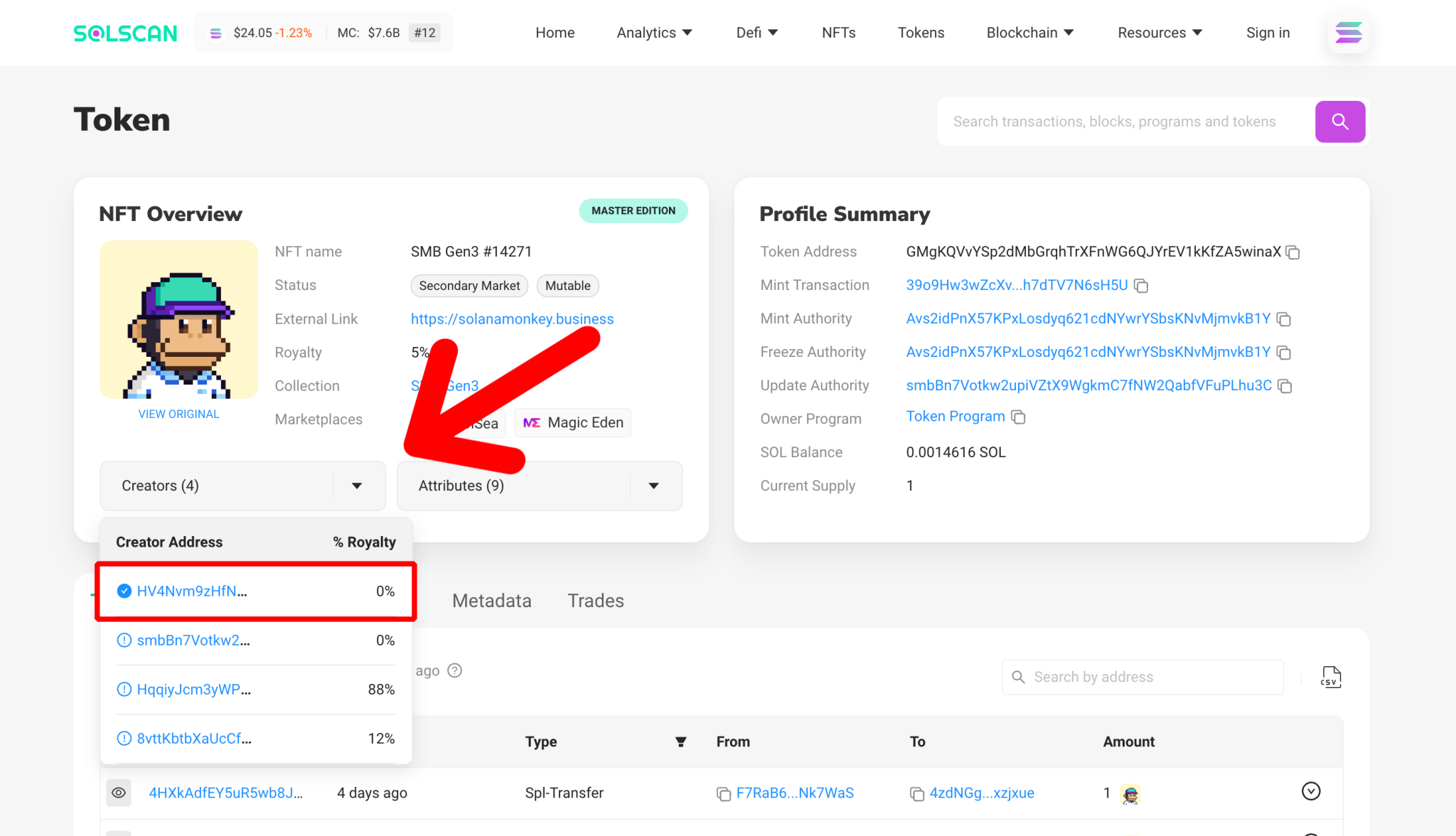Click the SOL Balance value 0.0014616 SOL

click(955, 452)
